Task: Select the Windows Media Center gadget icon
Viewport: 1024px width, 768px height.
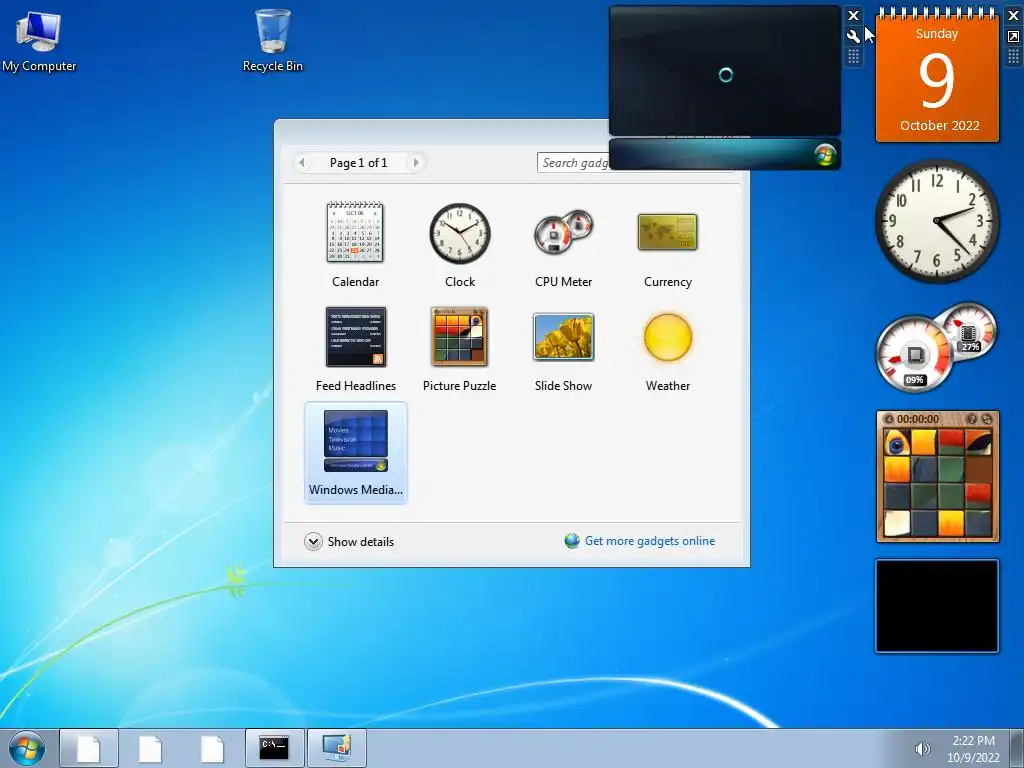Action: pos(355,441)
